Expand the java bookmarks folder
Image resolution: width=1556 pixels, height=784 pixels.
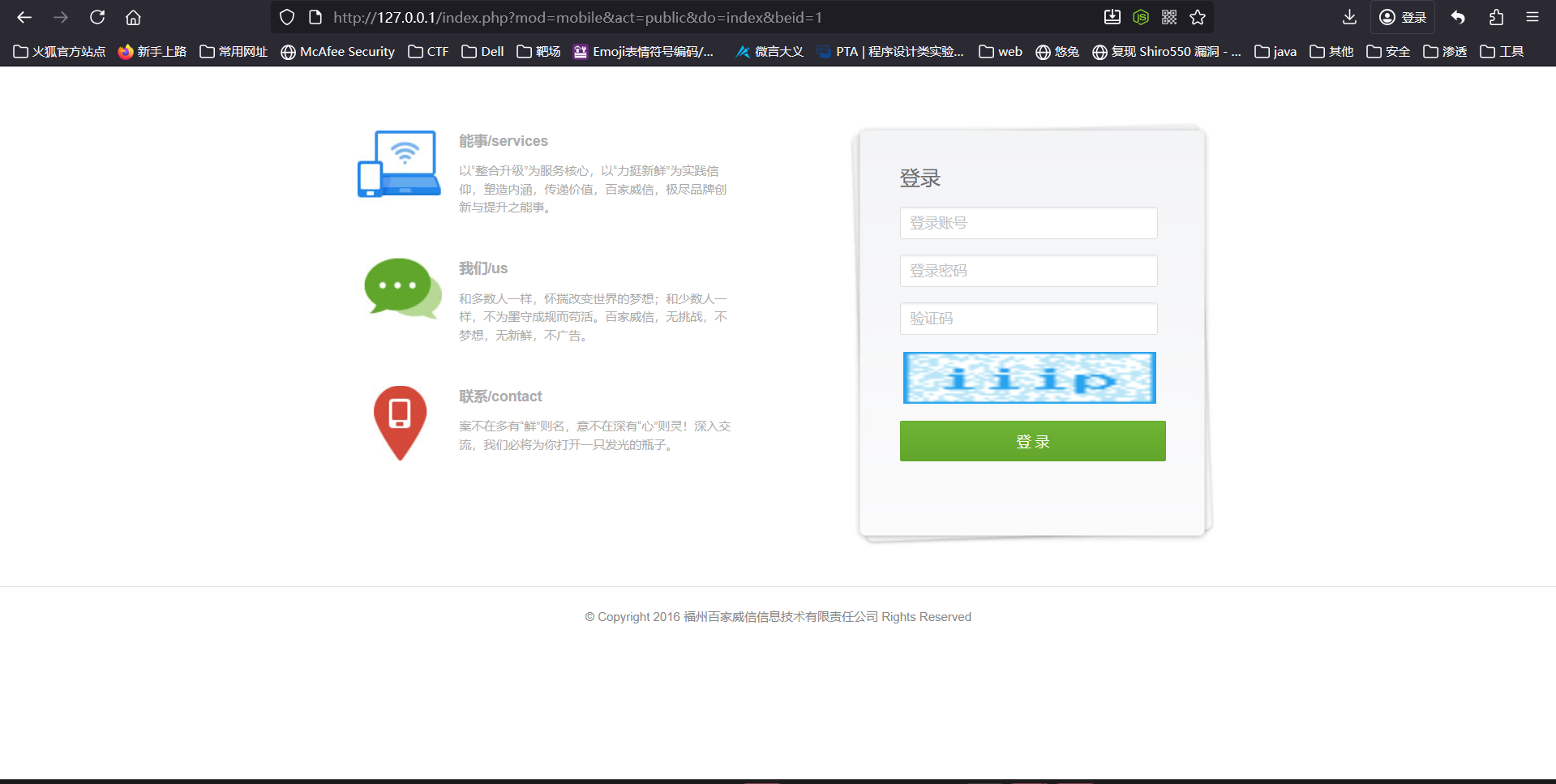1275,51
